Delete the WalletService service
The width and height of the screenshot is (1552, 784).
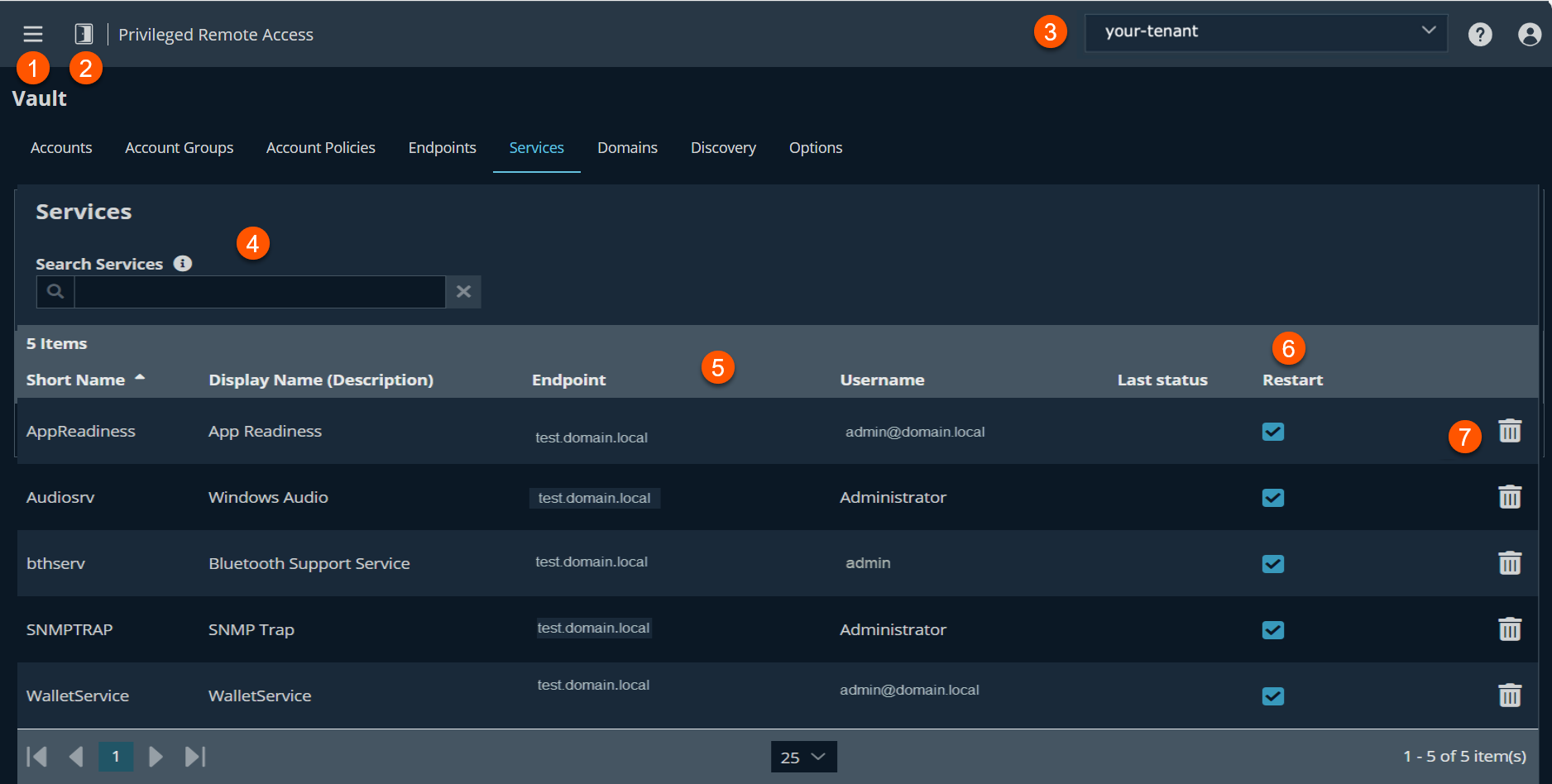click(1510, 696)
